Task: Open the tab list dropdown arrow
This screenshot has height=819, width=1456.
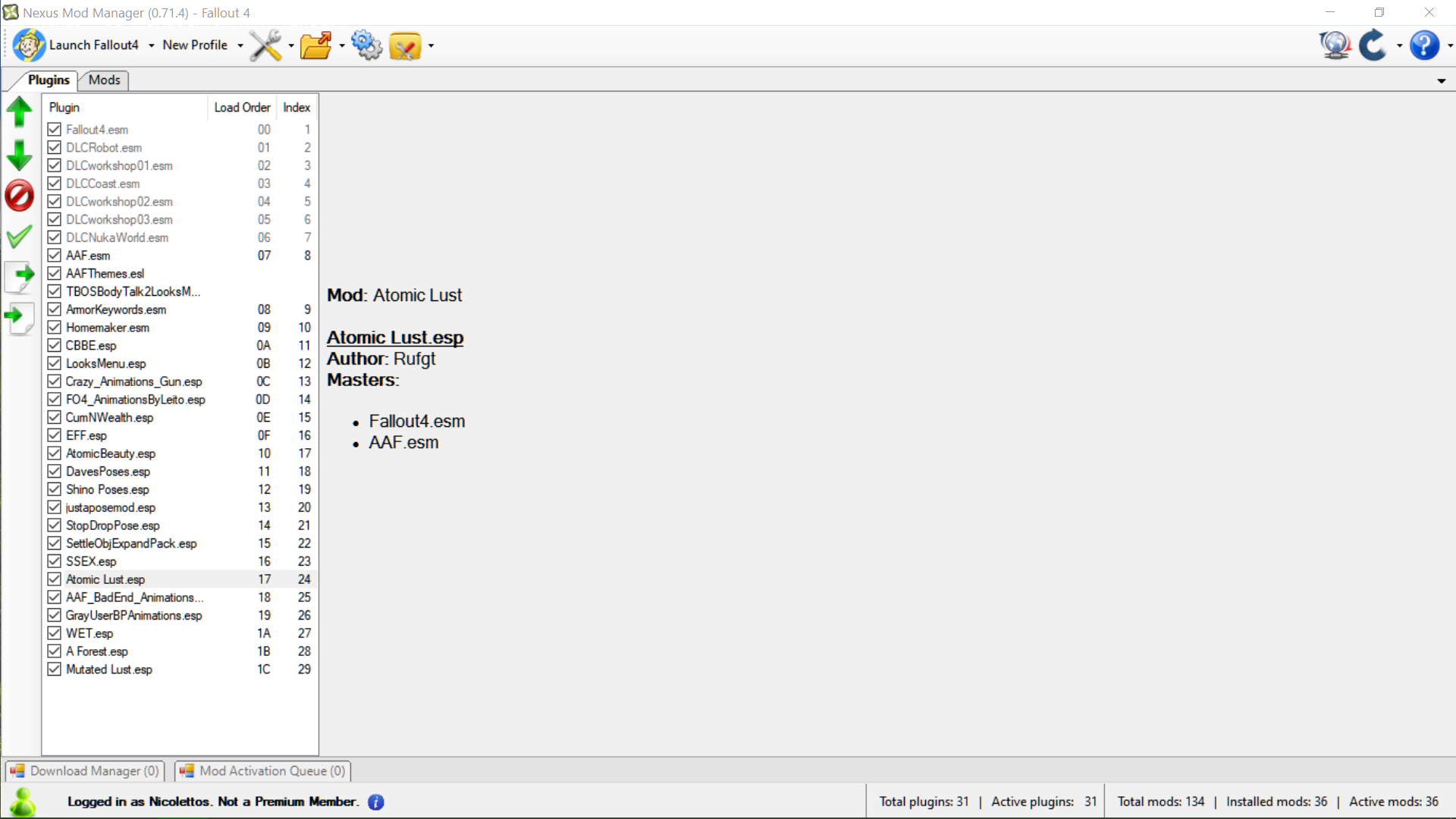Action: tap(1442, 81)
